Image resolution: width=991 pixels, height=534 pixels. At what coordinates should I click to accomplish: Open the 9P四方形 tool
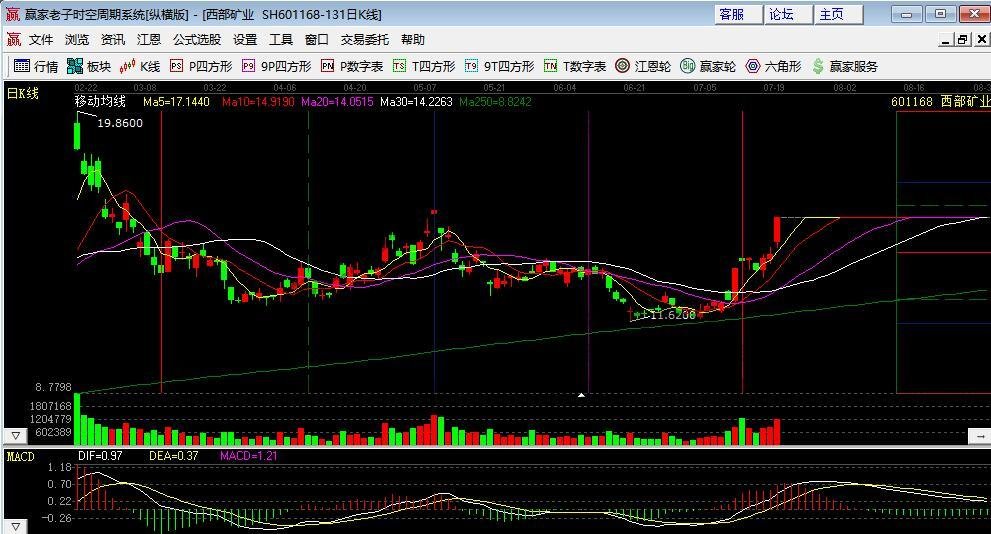point(277,66)
